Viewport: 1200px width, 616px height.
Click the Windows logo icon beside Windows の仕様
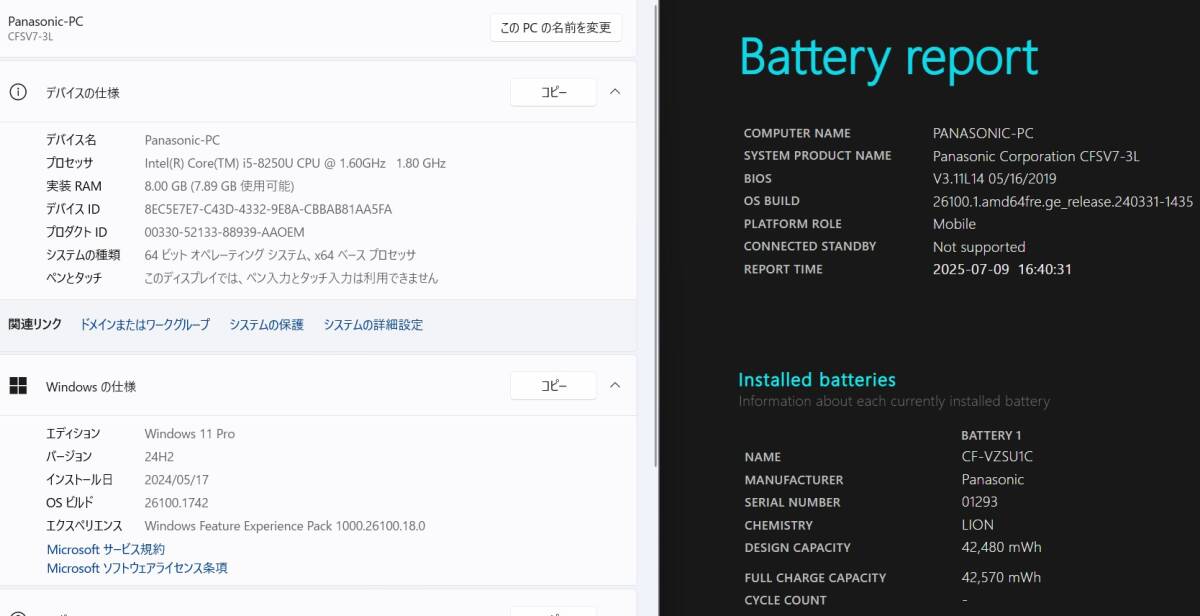click(18, 386)
